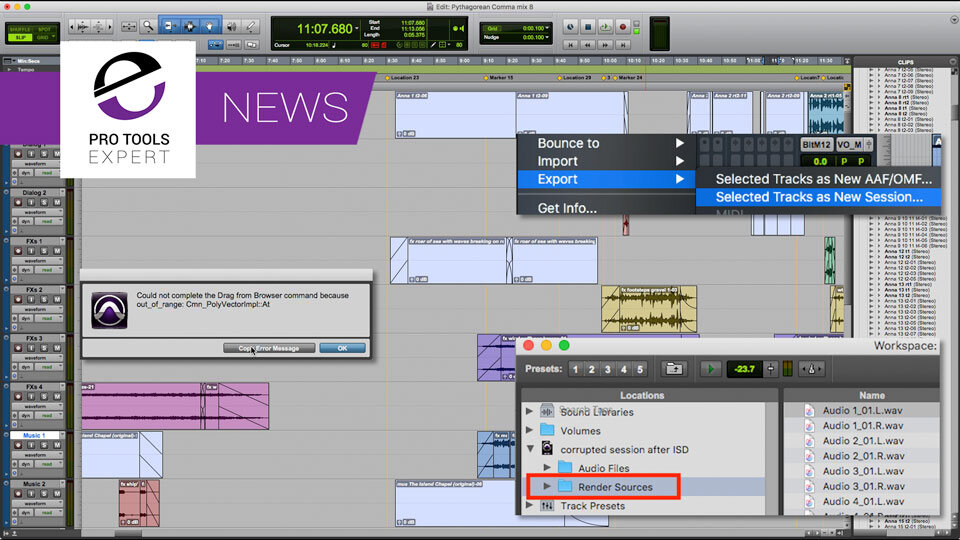Select the Trim tool
Screen dimensions: 960x540
[x=170, y=26]
